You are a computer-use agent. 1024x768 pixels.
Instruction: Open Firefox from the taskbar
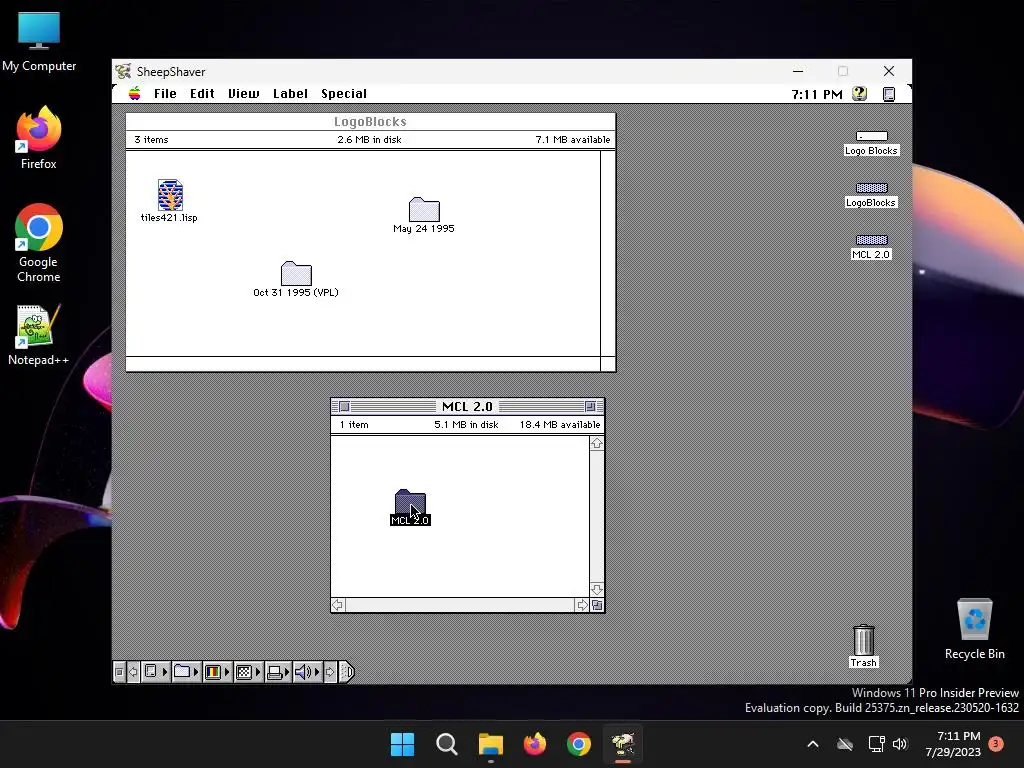point(535,744)
